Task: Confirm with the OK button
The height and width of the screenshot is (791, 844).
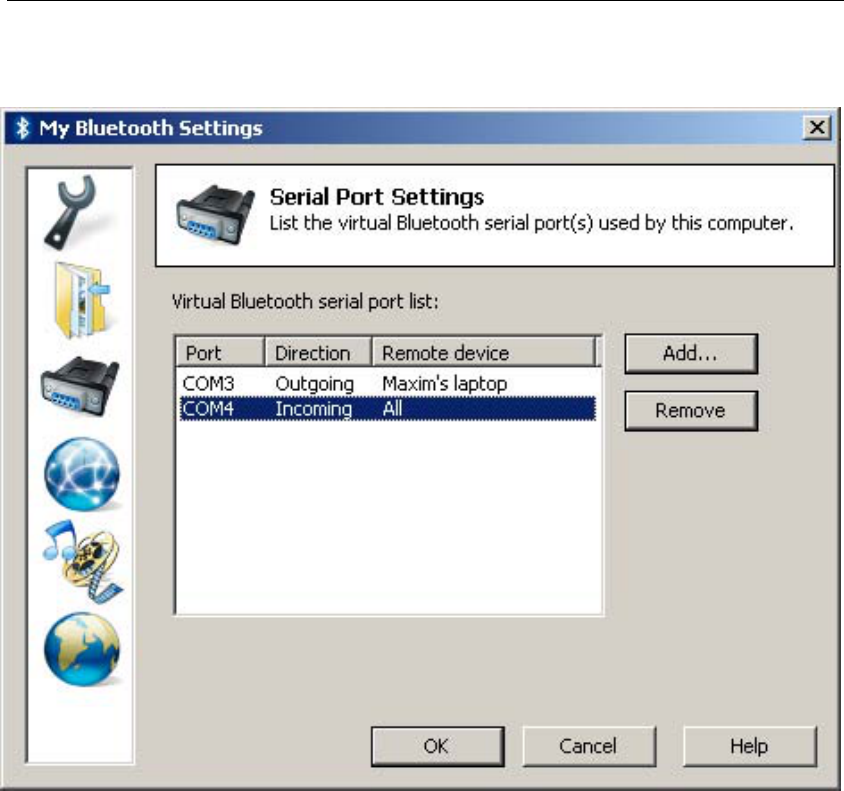Action: [x=438, y=746]
